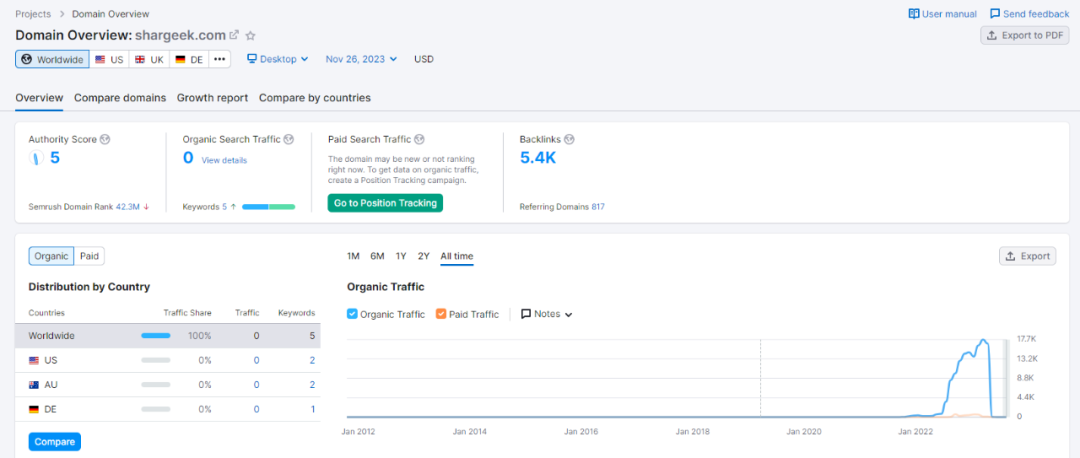
Task: Select 1M time range
Action: point(353,256)
